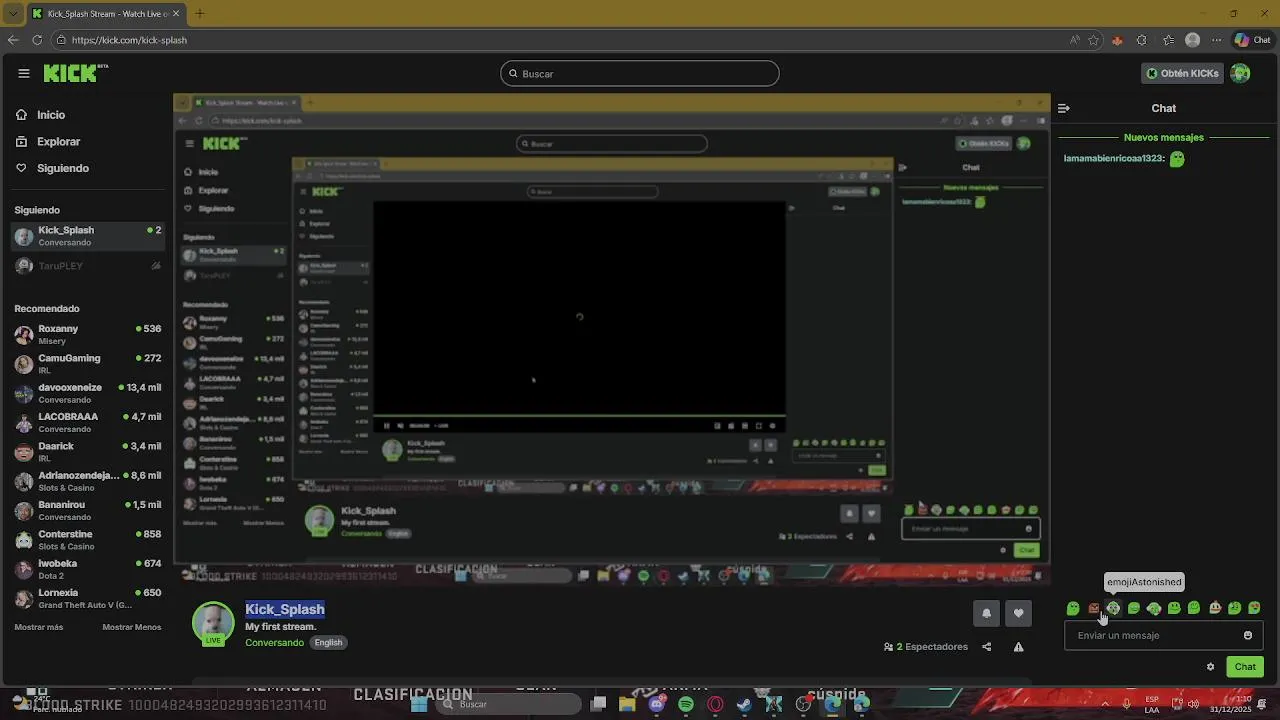Open Bananirou recommended channel
Viewport: 1280px width, 720px height.
(87, 511)
